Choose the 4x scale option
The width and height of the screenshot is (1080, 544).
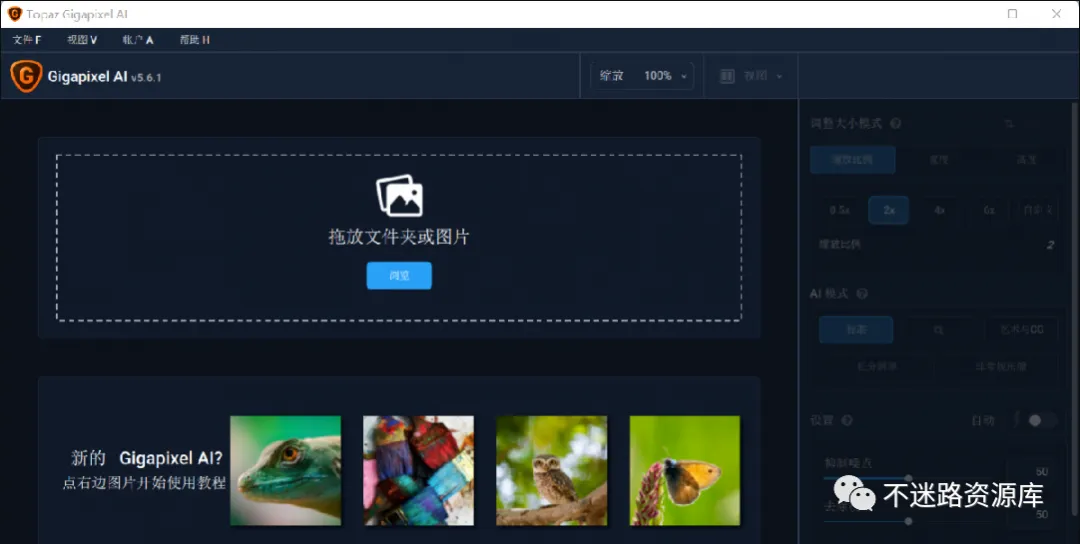click(939, 210)
